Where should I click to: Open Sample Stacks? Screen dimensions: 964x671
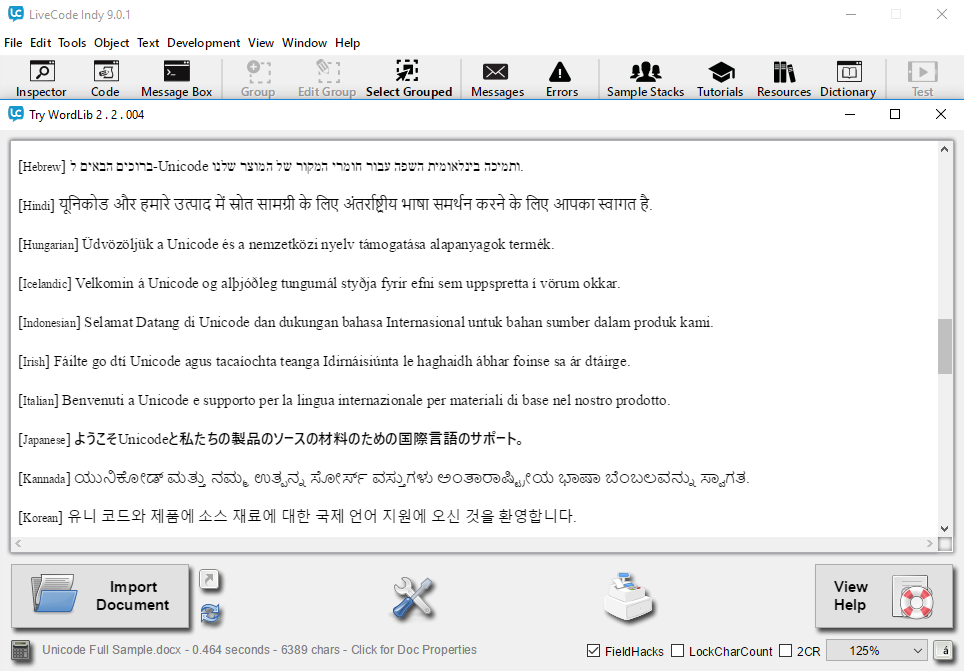645,79
